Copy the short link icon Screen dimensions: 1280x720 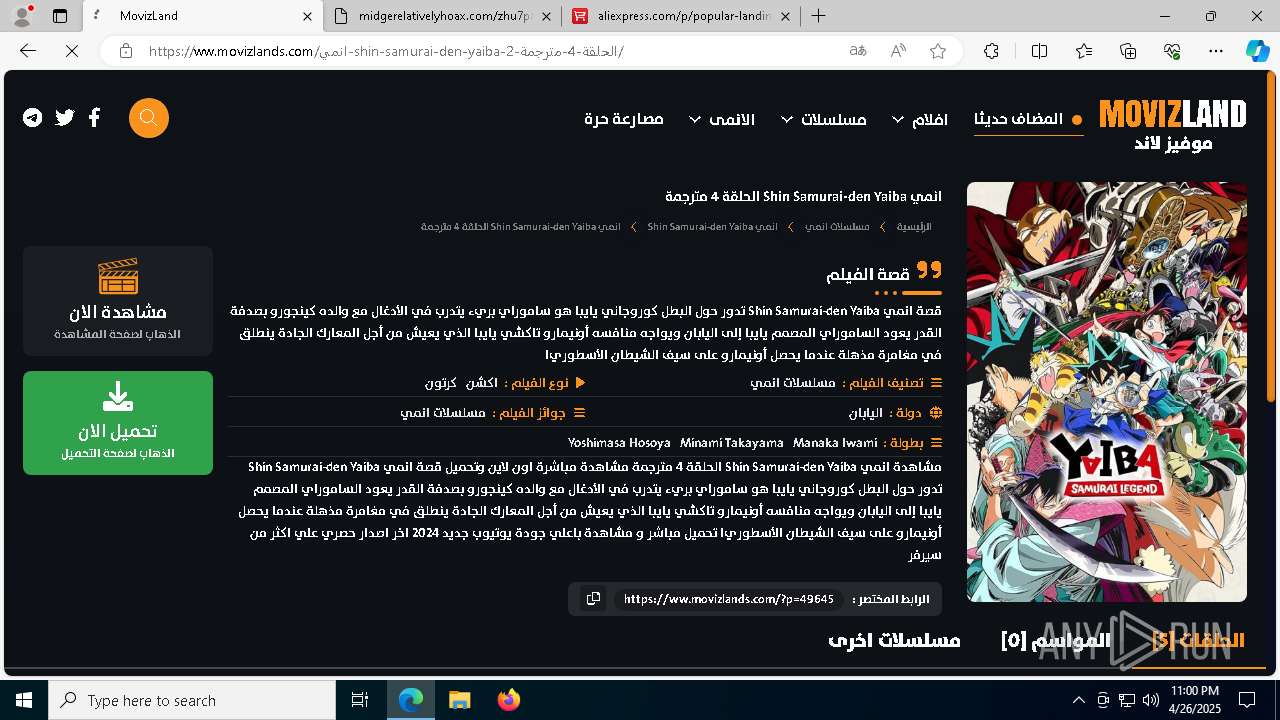[x=593, y=599]
